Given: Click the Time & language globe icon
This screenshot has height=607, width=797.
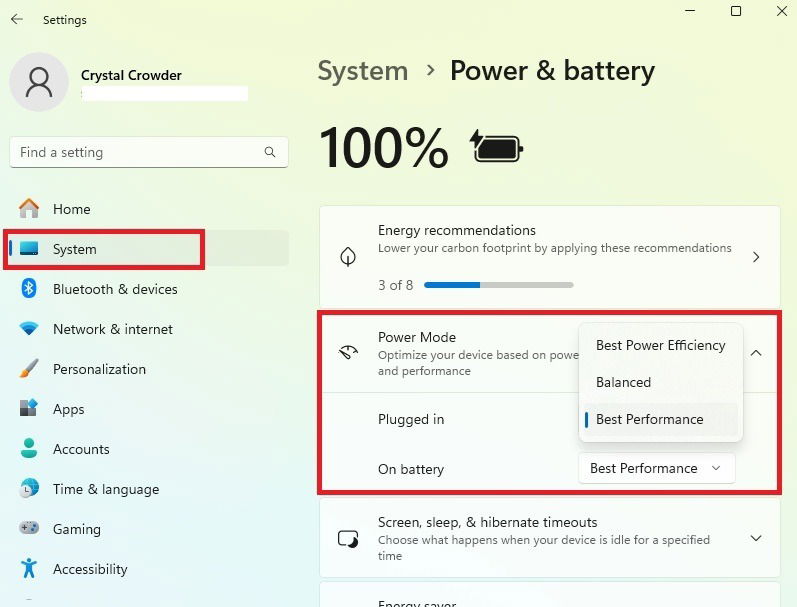Looking at the screenshot, I should (x=30, y=489).
